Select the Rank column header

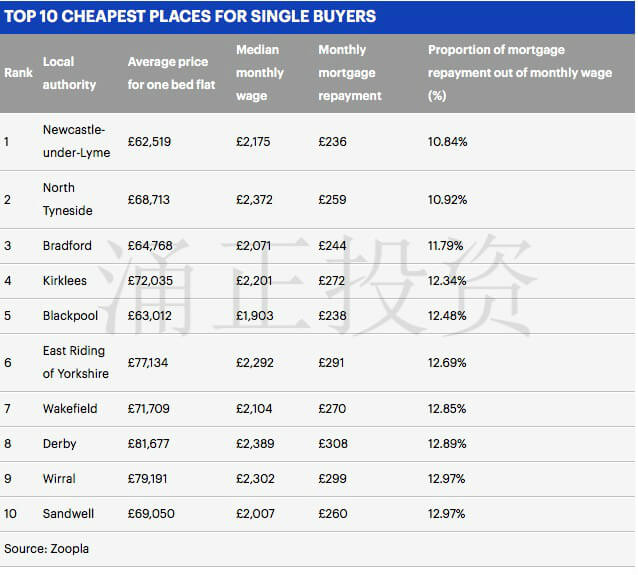pos(18,73)
